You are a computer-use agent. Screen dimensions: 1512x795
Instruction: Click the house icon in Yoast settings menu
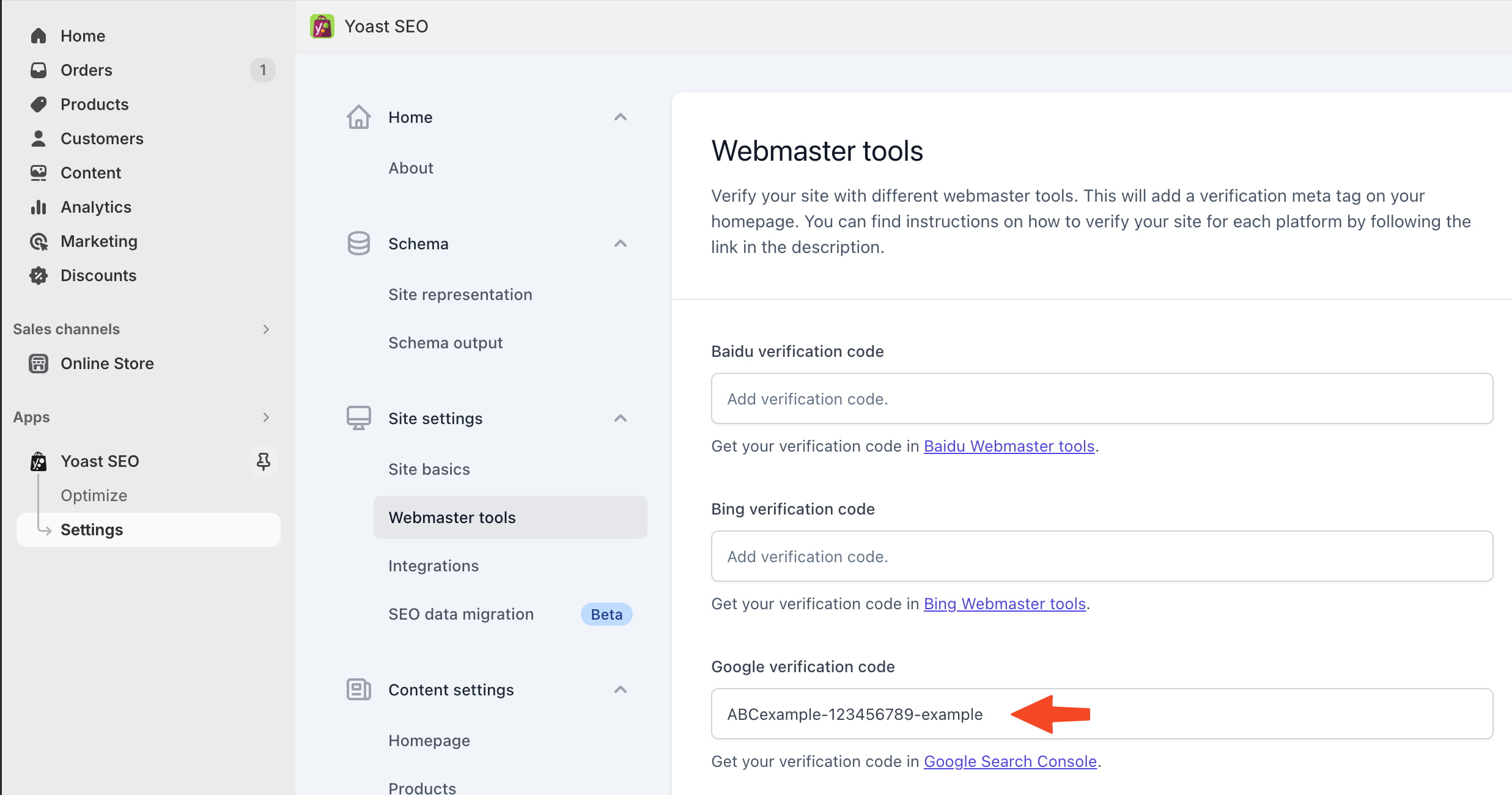[x=359, y=117]
